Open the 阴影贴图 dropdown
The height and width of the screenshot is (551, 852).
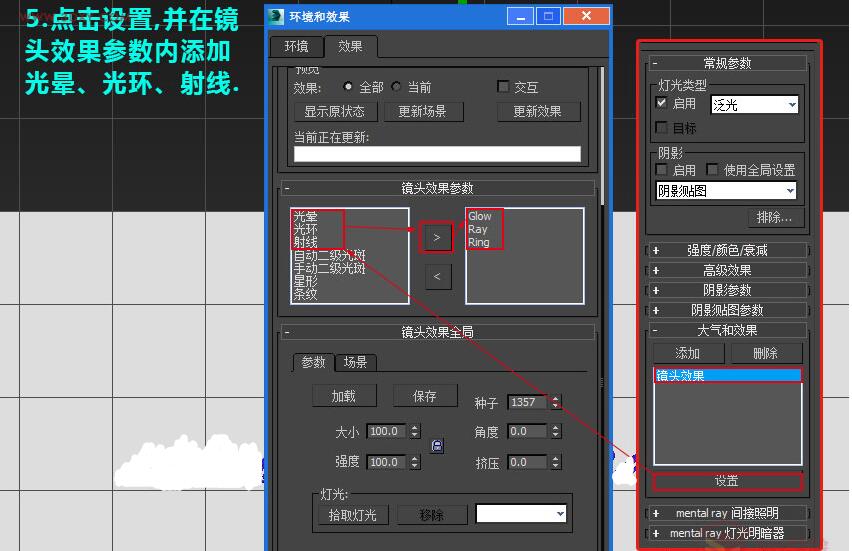[x=726, y=191]
